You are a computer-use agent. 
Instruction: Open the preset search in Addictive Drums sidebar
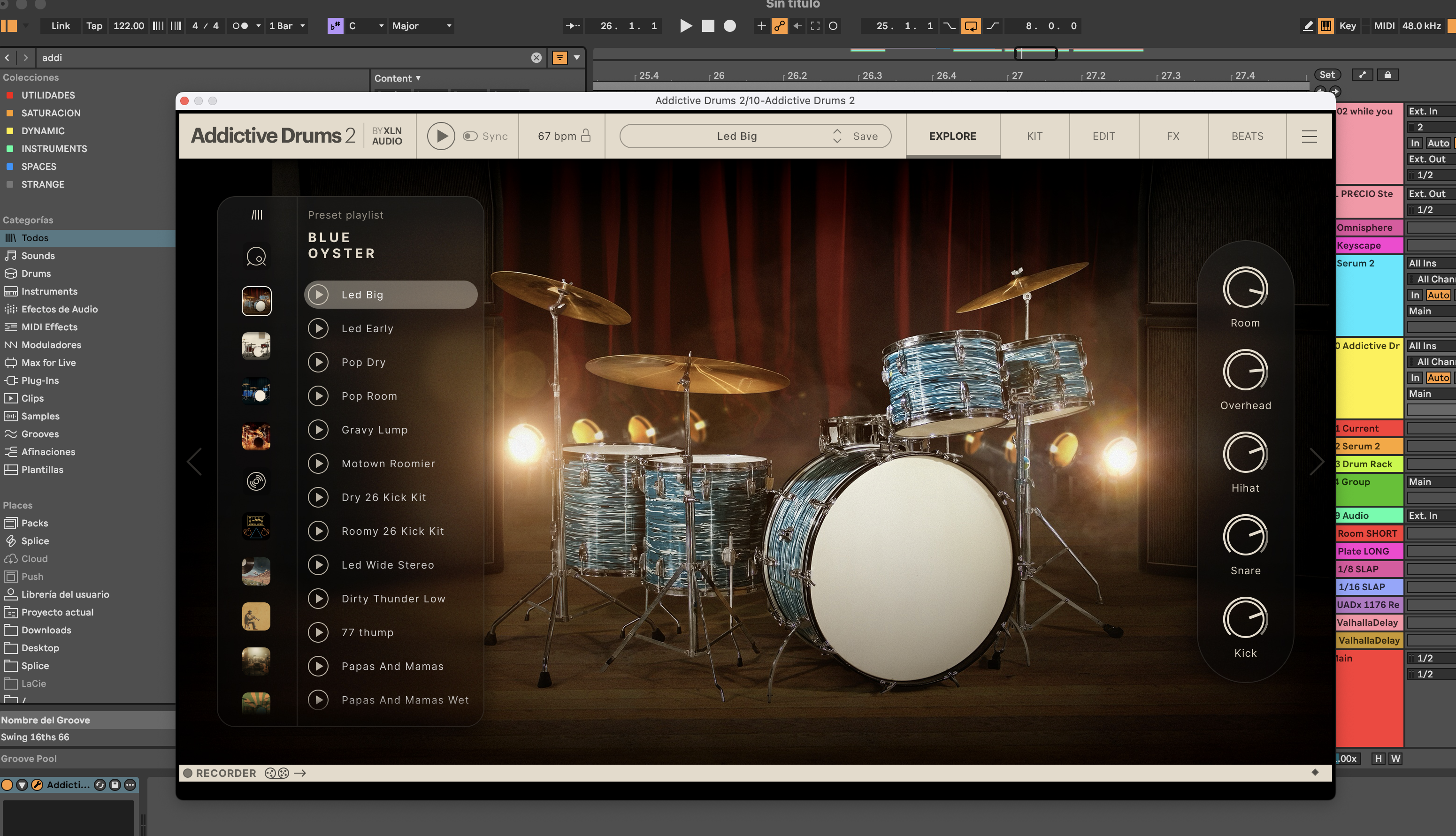click(x=256, y=257)
